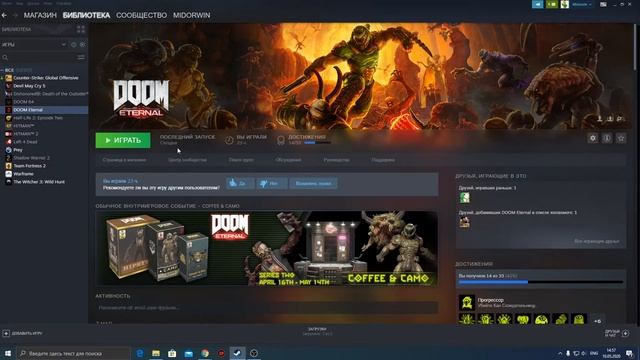
Task: Open the Coffee & Camo event banner
Action: tap(267, 248)
